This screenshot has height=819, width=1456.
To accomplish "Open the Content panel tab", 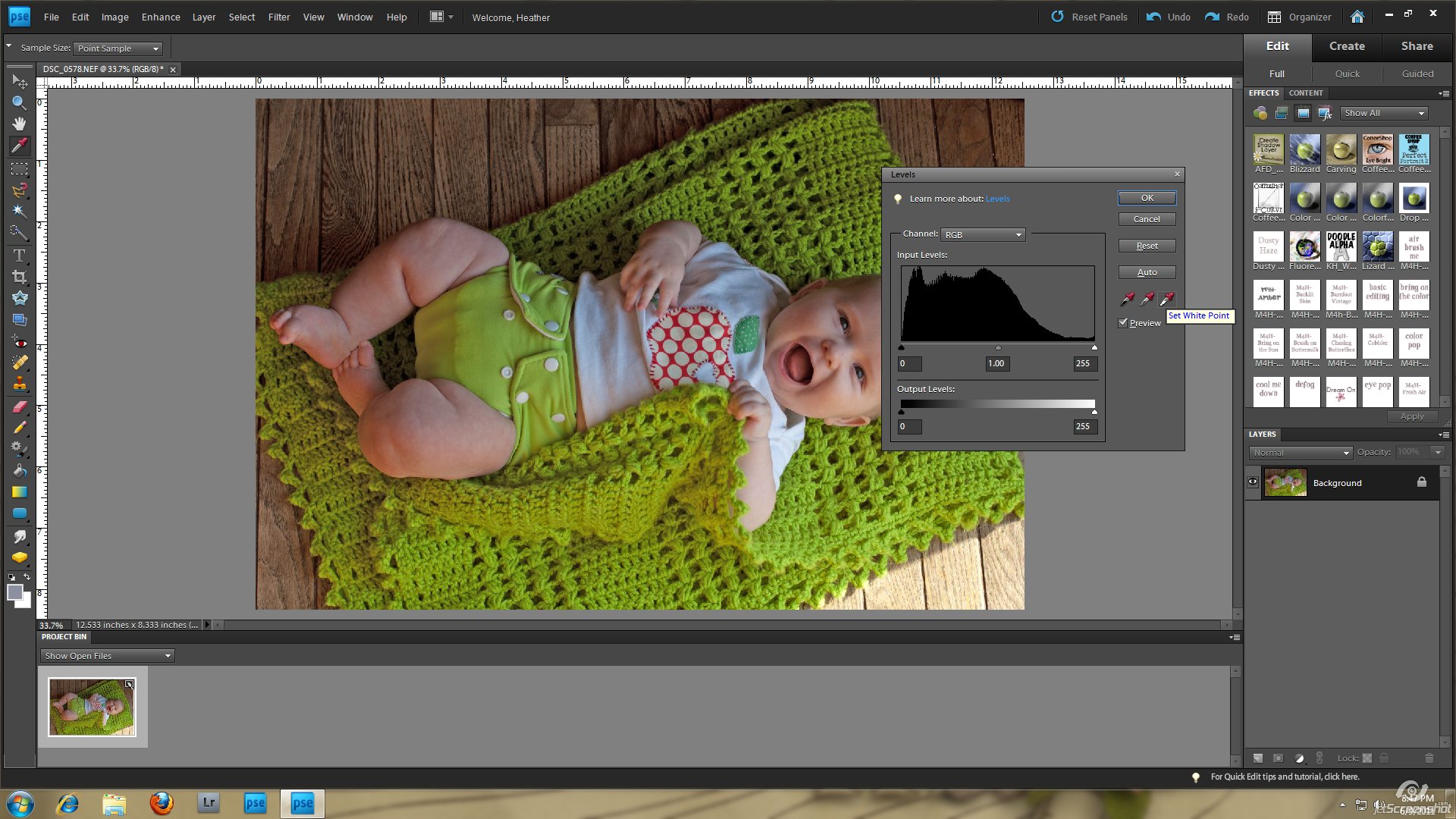I will (x=1305, y=93).
